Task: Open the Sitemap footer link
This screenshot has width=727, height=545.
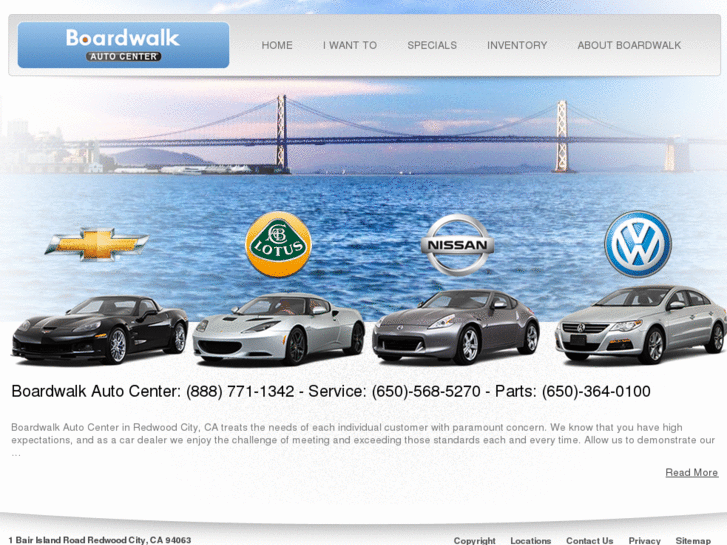Action: 693,540
